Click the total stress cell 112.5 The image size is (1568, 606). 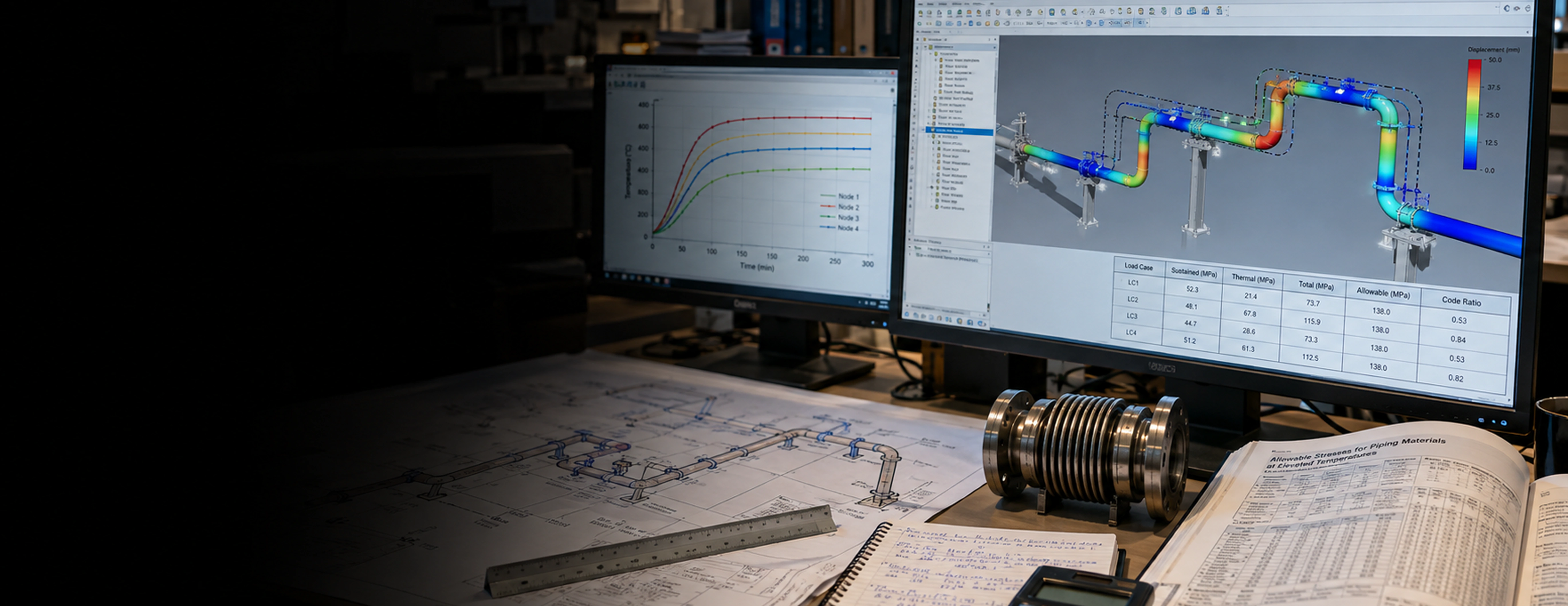pyautogui.click(x=1310, y=357)
